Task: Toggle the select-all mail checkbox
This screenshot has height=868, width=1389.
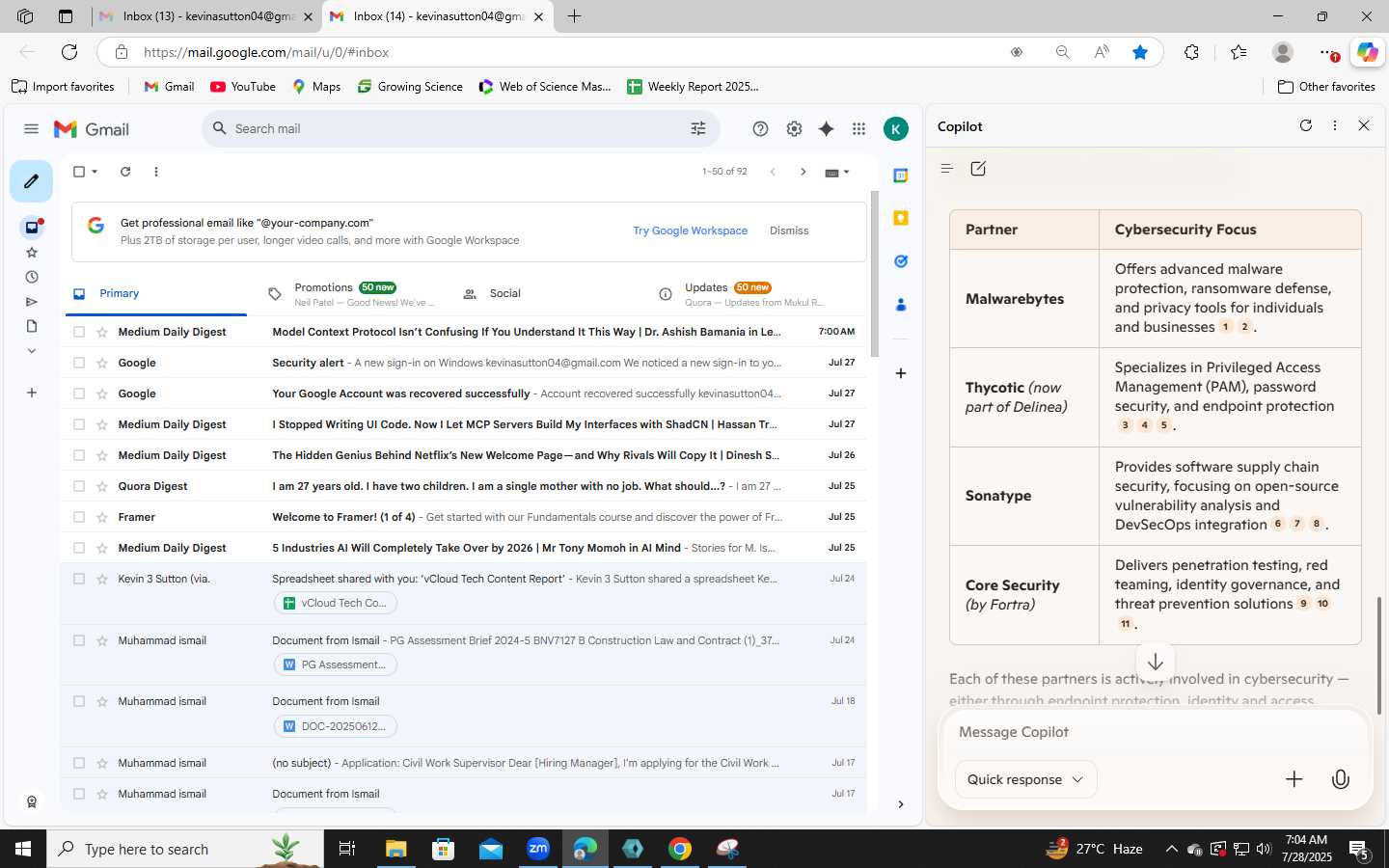Action: 79,172
